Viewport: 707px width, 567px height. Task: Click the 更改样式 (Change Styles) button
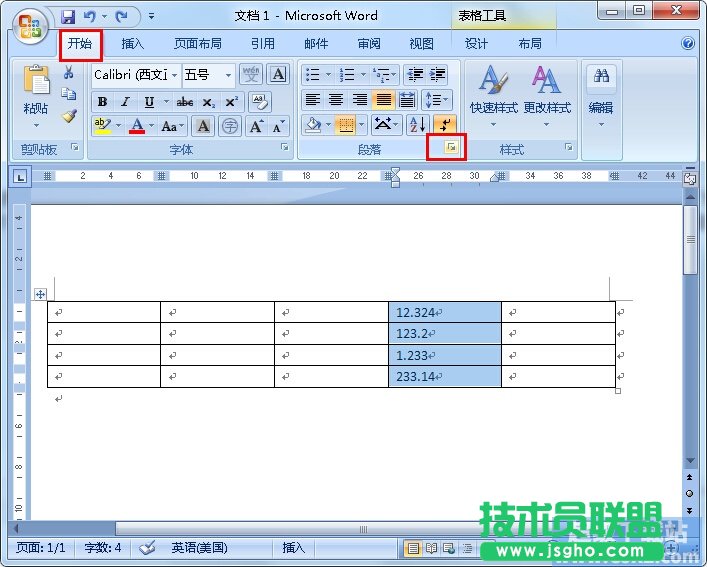(x=546, y=95)
